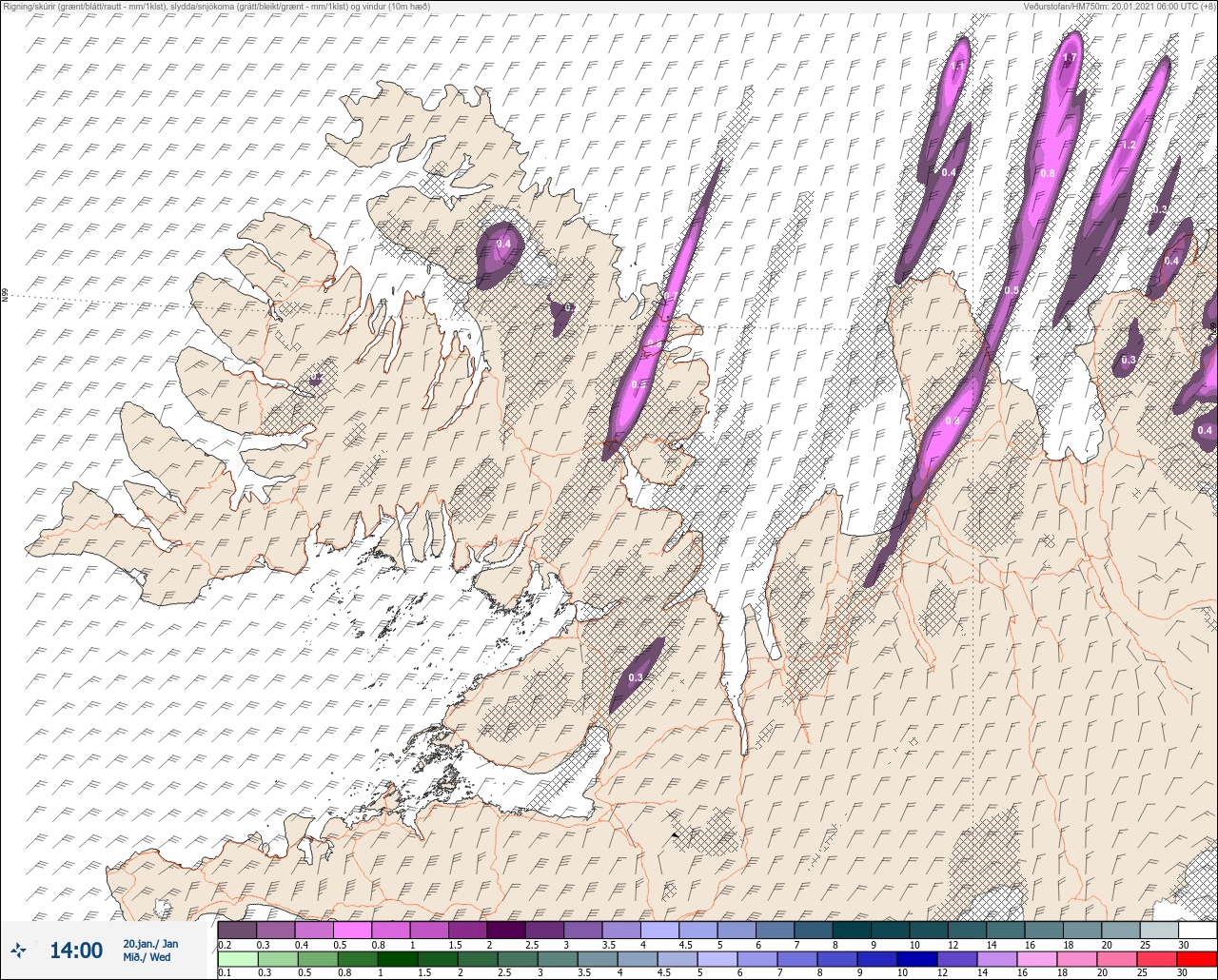
Task: Click the 1.7 snowfall value on the map
Action: pyautogui.click(x=1069, y=59)
